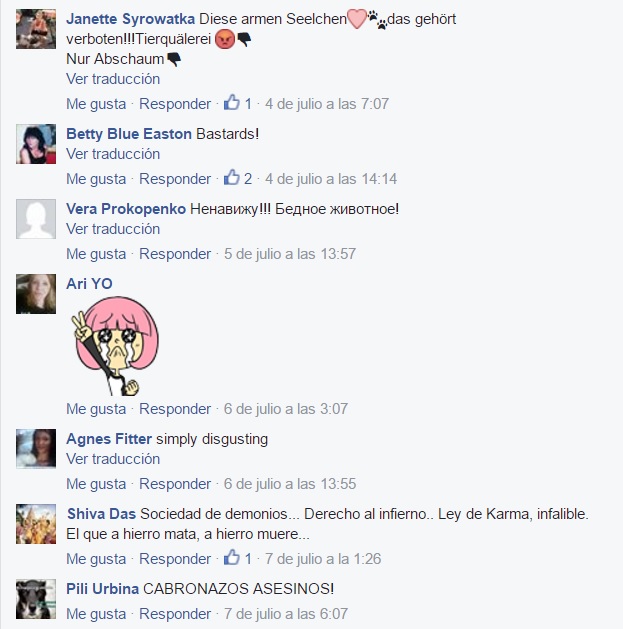The image size is (623, 629).
Task: Like Vera Prokopenko's comment with Me gusta
Action: pyautogui.click(x=96, y=254)
